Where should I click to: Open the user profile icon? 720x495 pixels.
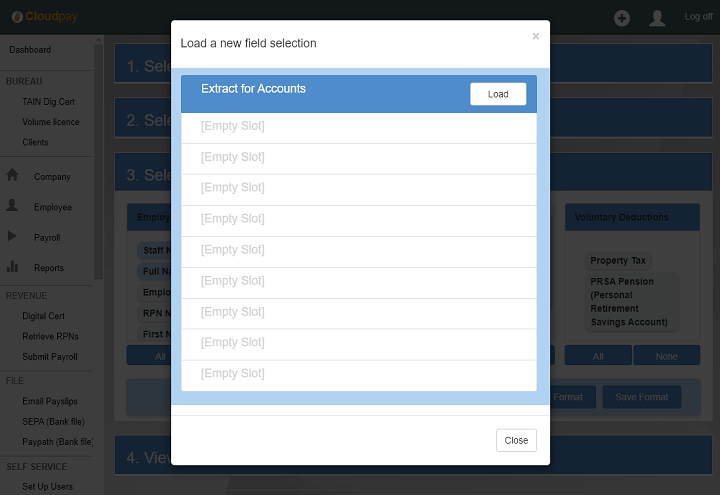click(657, 18)
